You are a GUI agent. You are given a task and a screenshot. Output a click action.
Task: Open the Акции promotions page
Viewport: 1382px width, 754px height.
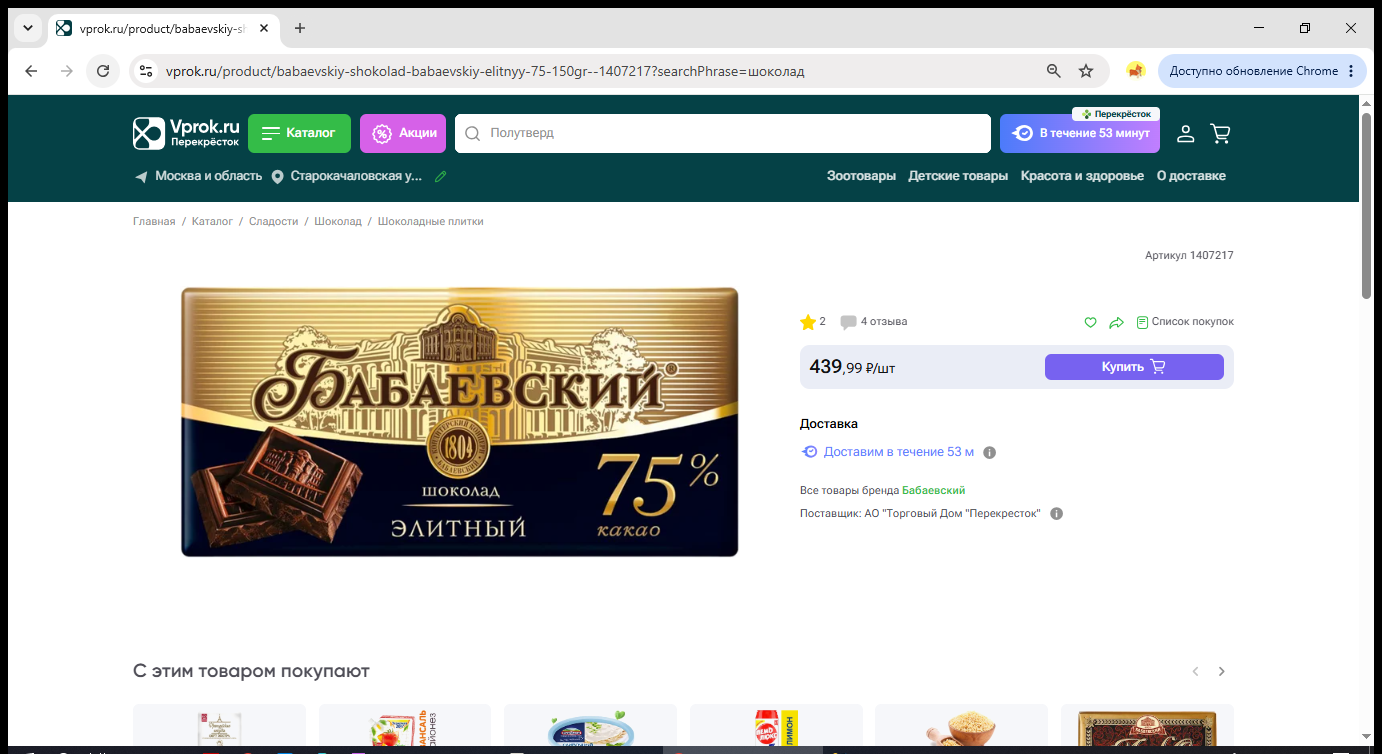click(x=403, y=133)
